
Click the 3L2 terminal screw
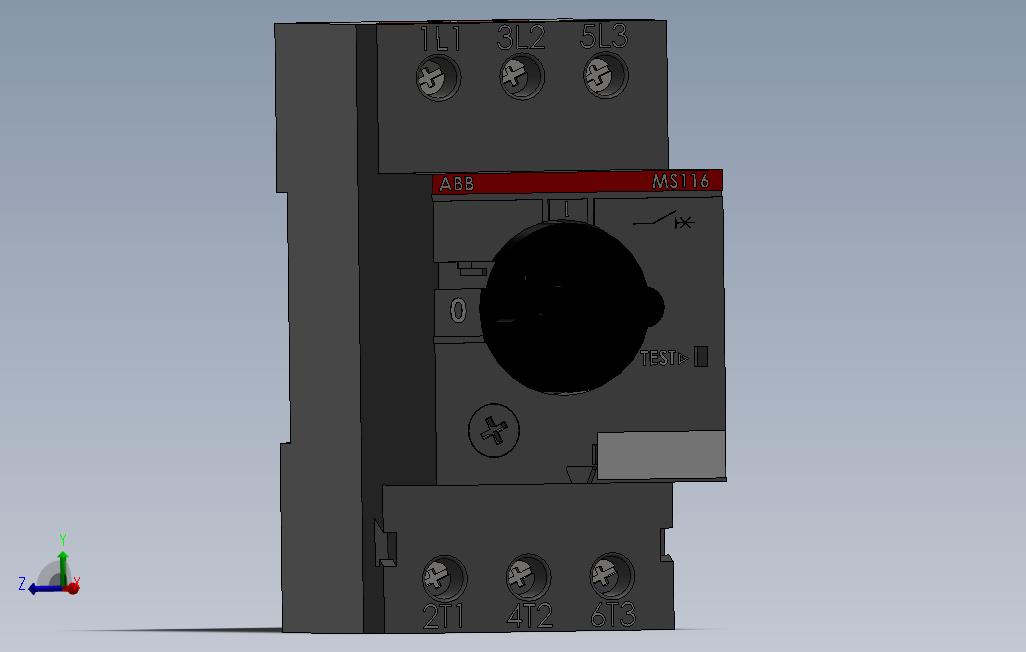[522, 77]
